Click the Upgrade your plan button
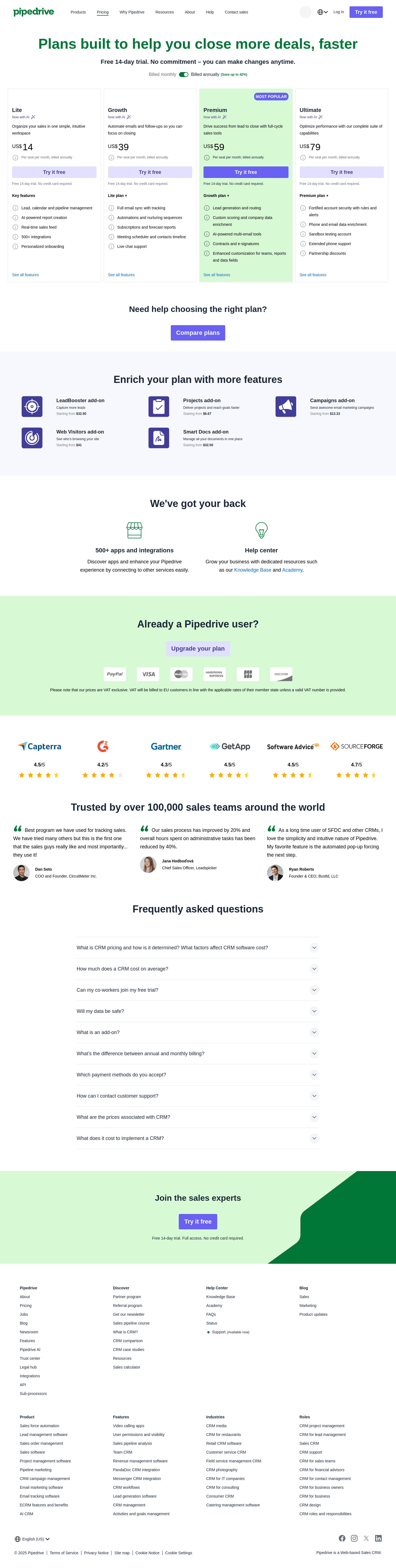 [198, 648]
